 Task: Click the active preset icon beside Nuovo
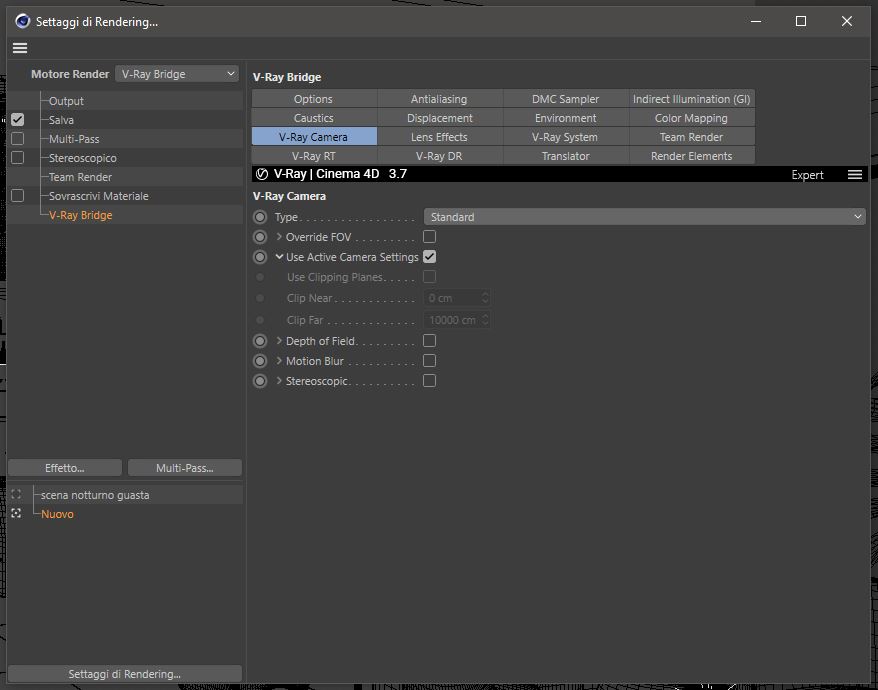tap(16, 514)
